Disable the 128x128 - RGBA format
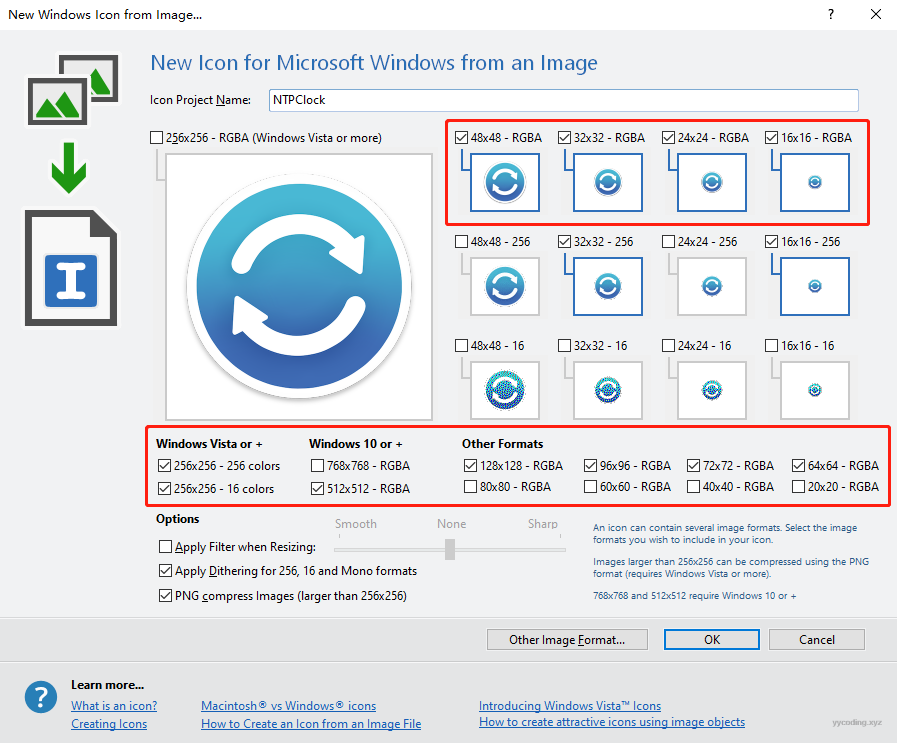897x743 pixels. pos(471,466)
